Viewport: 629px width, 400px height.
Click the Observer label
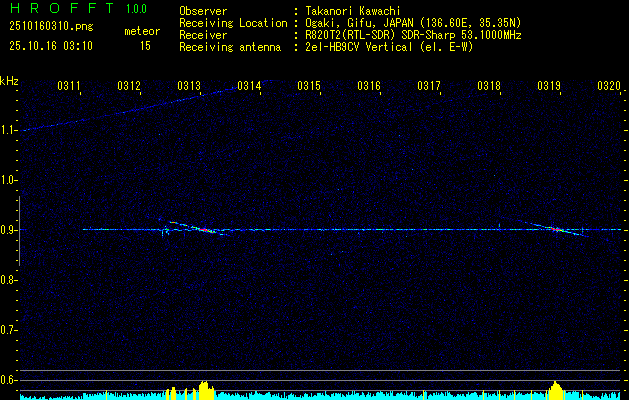pyautogui.click(x=203, y=11)
